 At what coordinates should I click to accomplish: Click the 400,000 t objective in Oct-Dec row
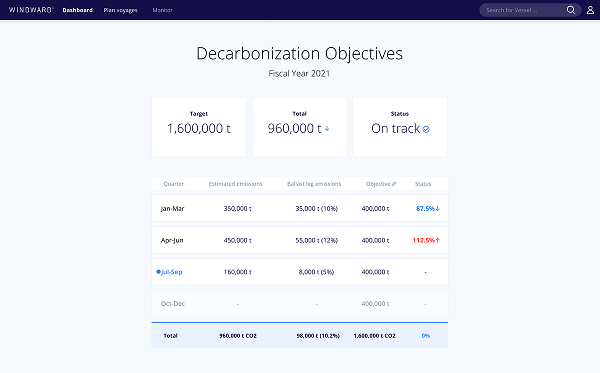point(375,304)
